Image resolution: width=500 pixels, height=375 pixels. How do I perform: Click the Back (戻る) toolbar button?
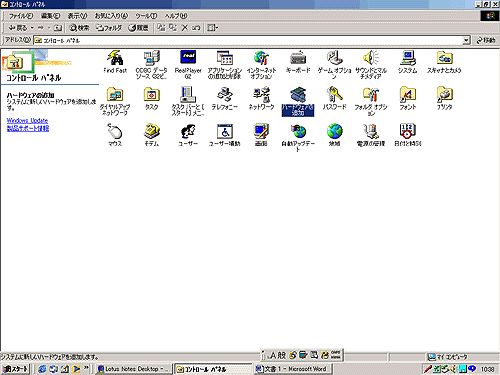coord(18,28)
